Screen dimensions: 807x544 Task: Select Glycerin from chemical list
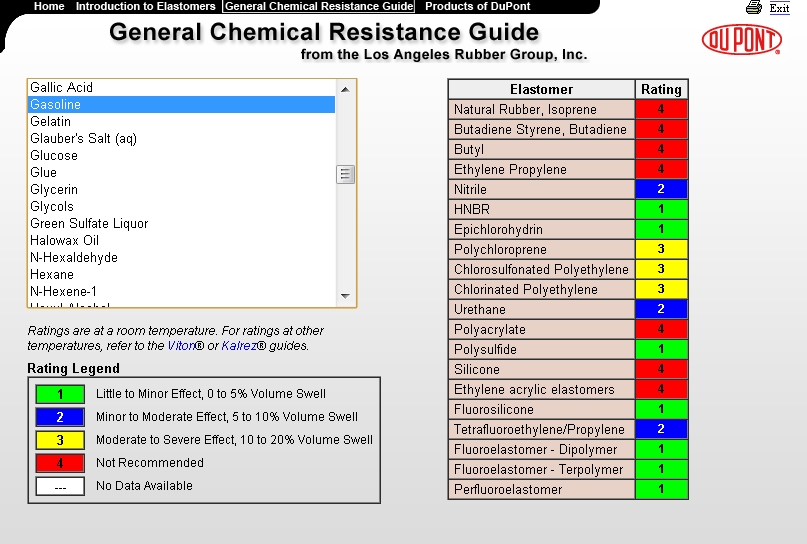(54, 190)
